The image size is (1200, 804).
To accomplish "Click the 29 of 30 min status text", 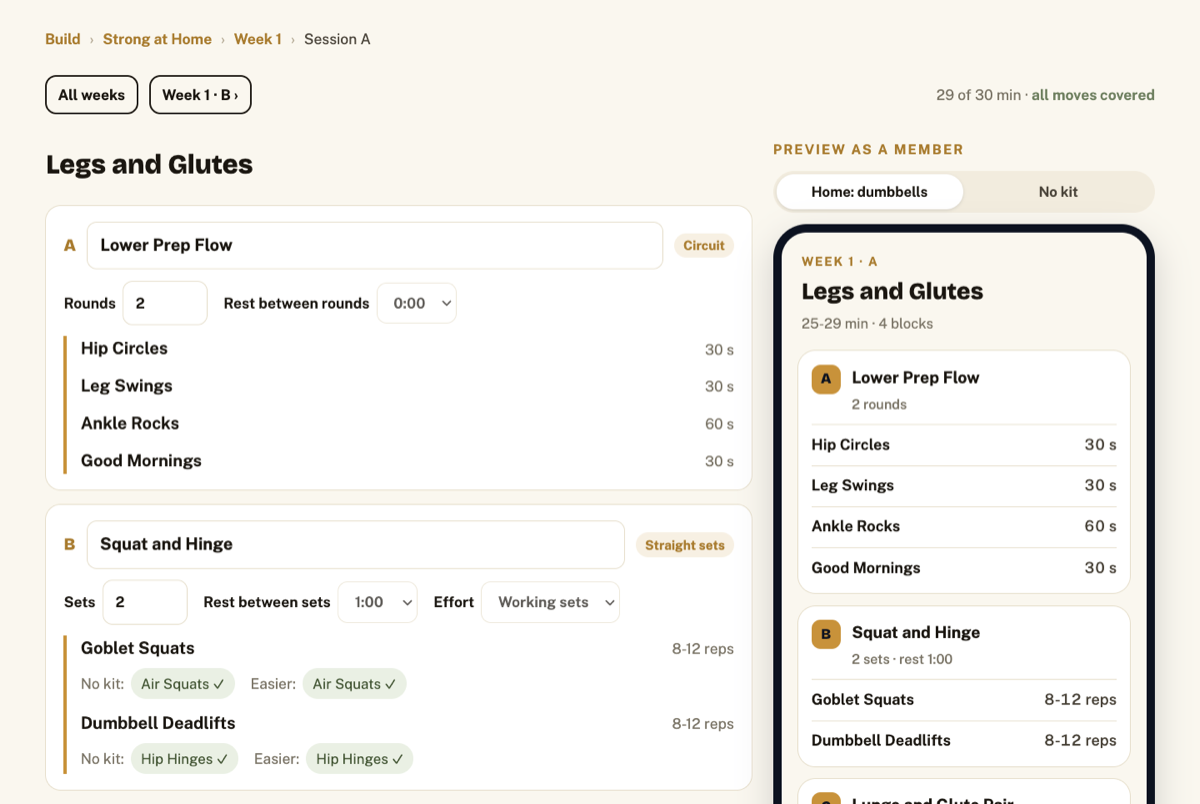I will 978,95.
